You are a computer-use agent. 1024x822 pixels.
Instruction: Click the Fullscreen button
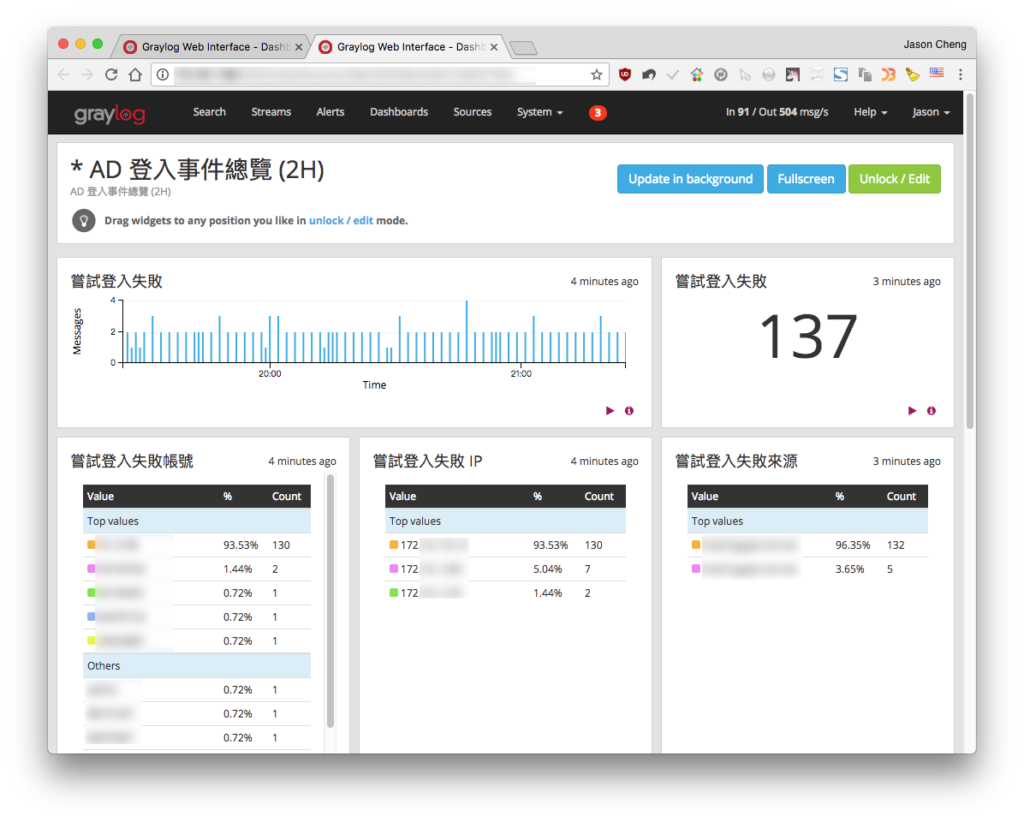pyautogui.click(x=806, y=179)
